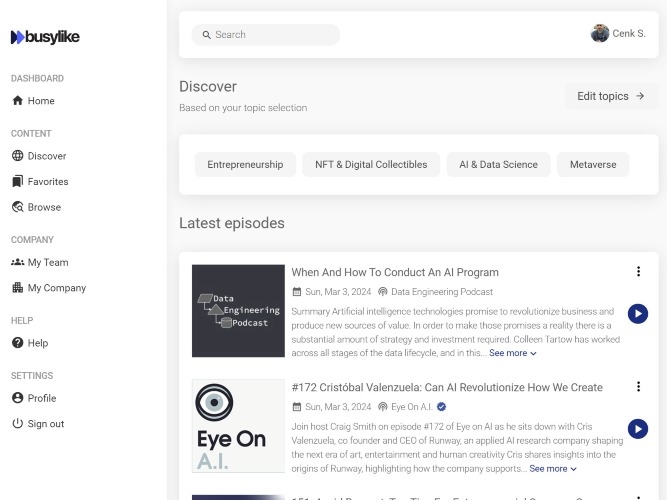667x500 pixels.
Task: Click Eye On A.I. show name
Action: (412, 407)
